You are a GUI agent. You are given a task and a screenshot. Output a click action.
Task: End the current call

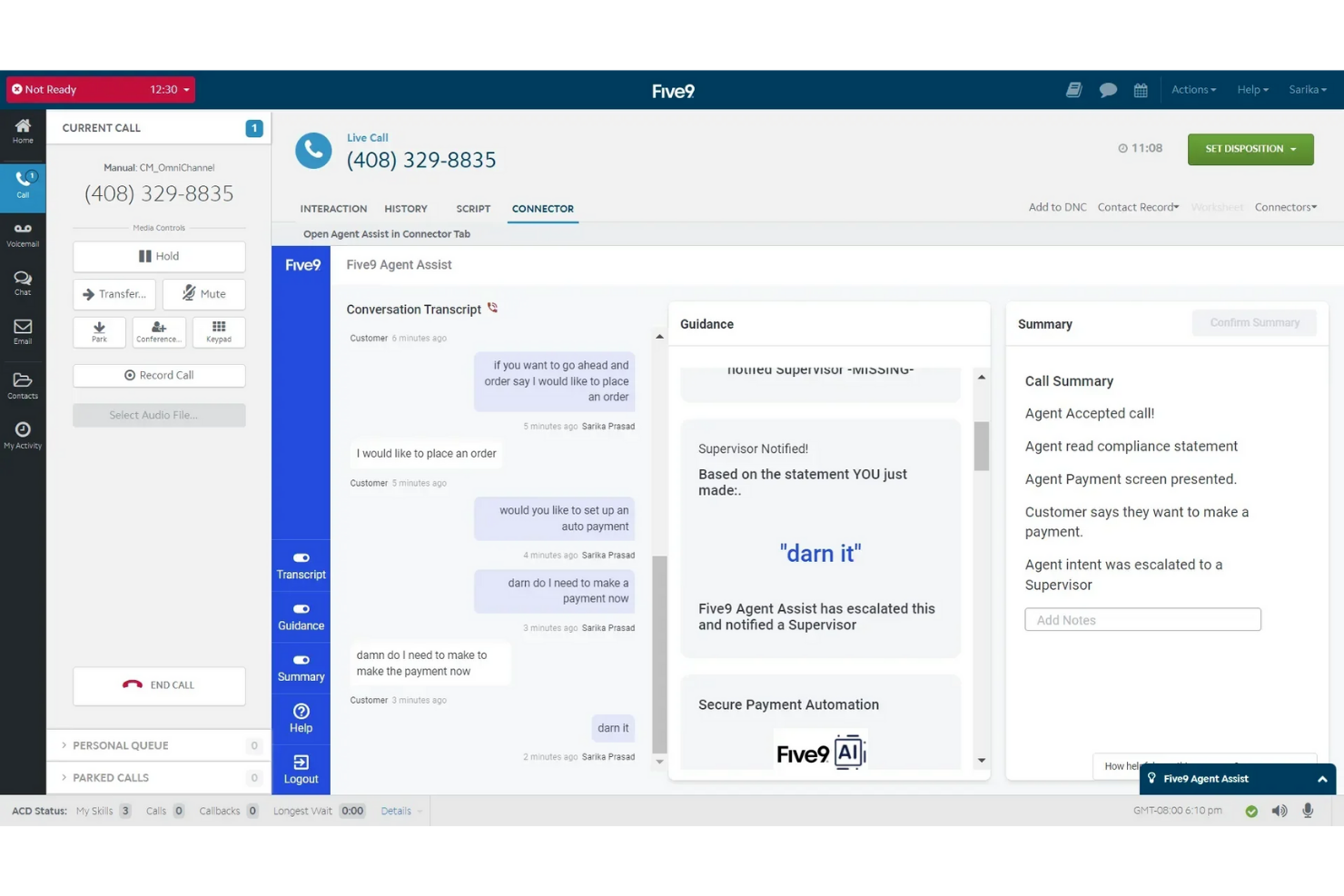[158, 685]
